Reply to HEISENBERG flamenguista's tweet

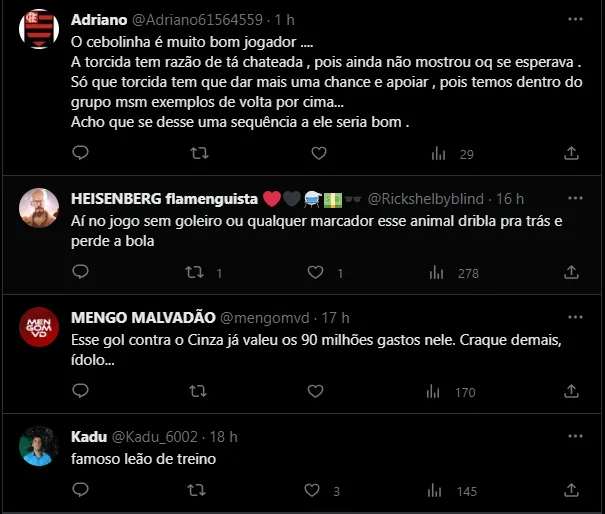pyautogui.click(x=81, y=272)
